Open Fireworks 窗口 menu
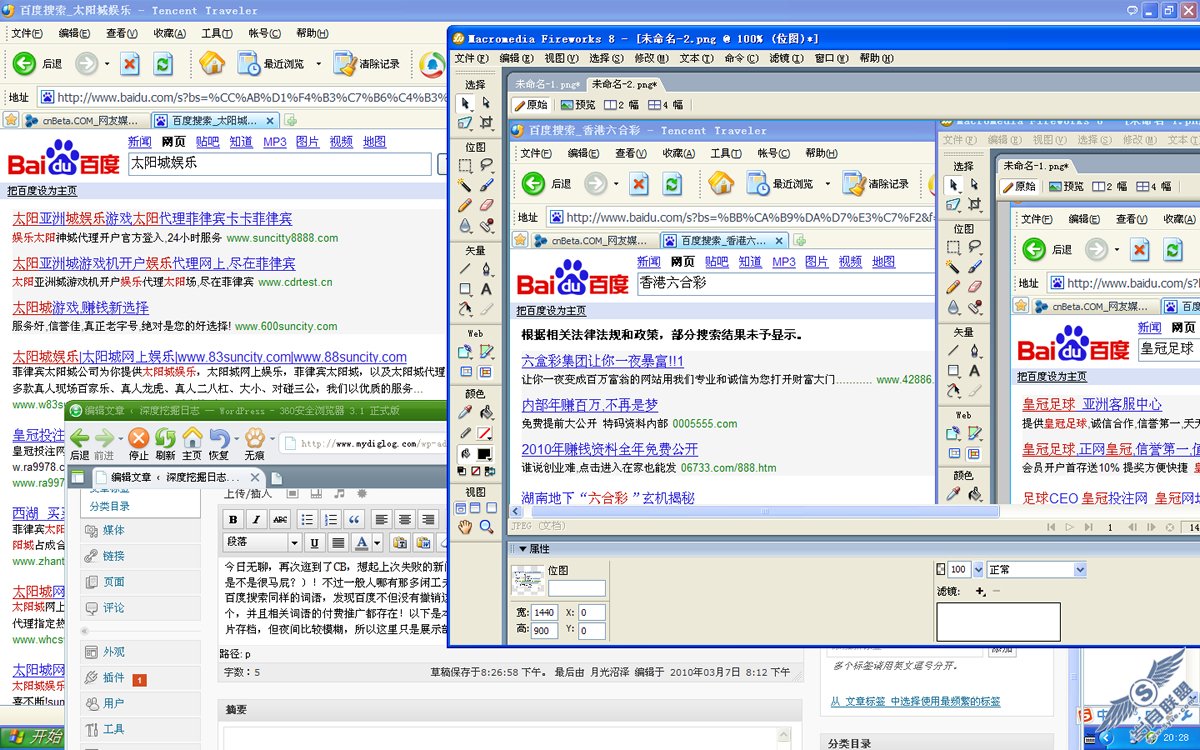Image resolution: width=1200 pixels, height=750 pixels. point(829,59)
